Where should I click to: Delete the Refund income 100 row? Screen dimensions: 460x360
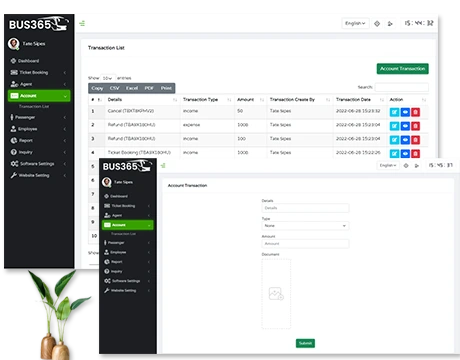415,140
